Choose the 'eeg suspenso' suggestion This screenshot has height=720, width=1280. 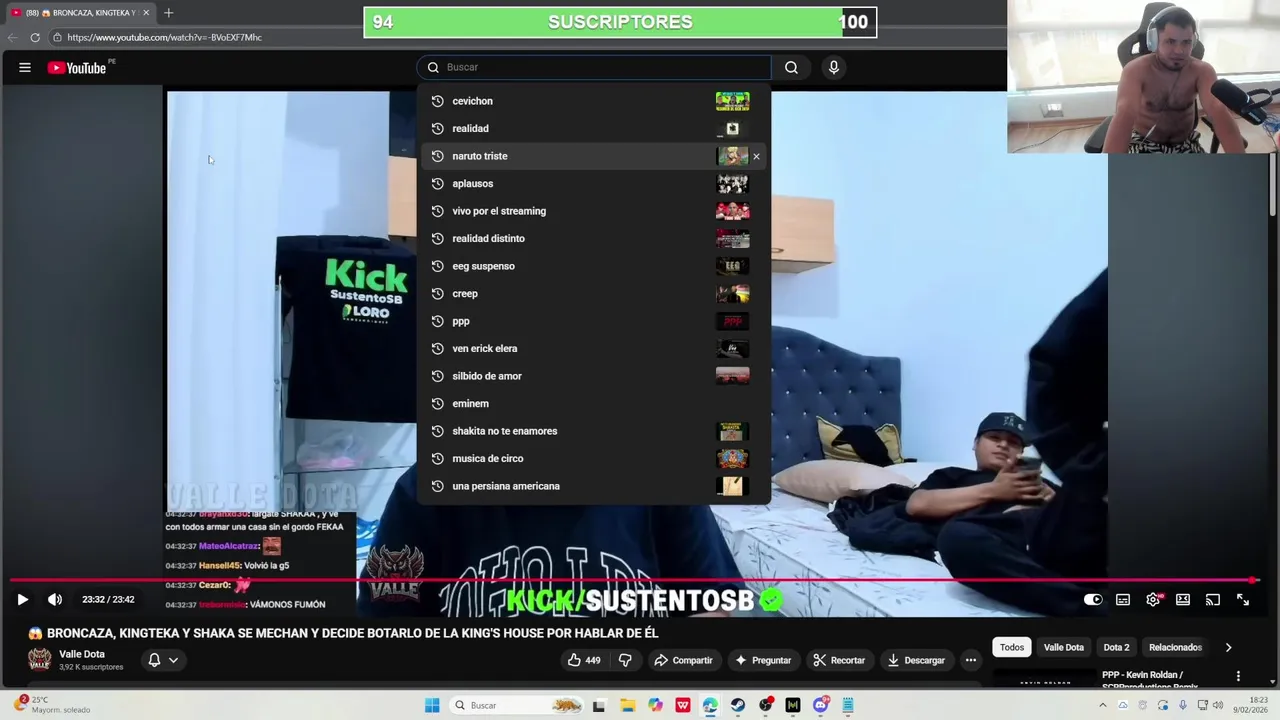pyautogui.click(x=594, y=266)
